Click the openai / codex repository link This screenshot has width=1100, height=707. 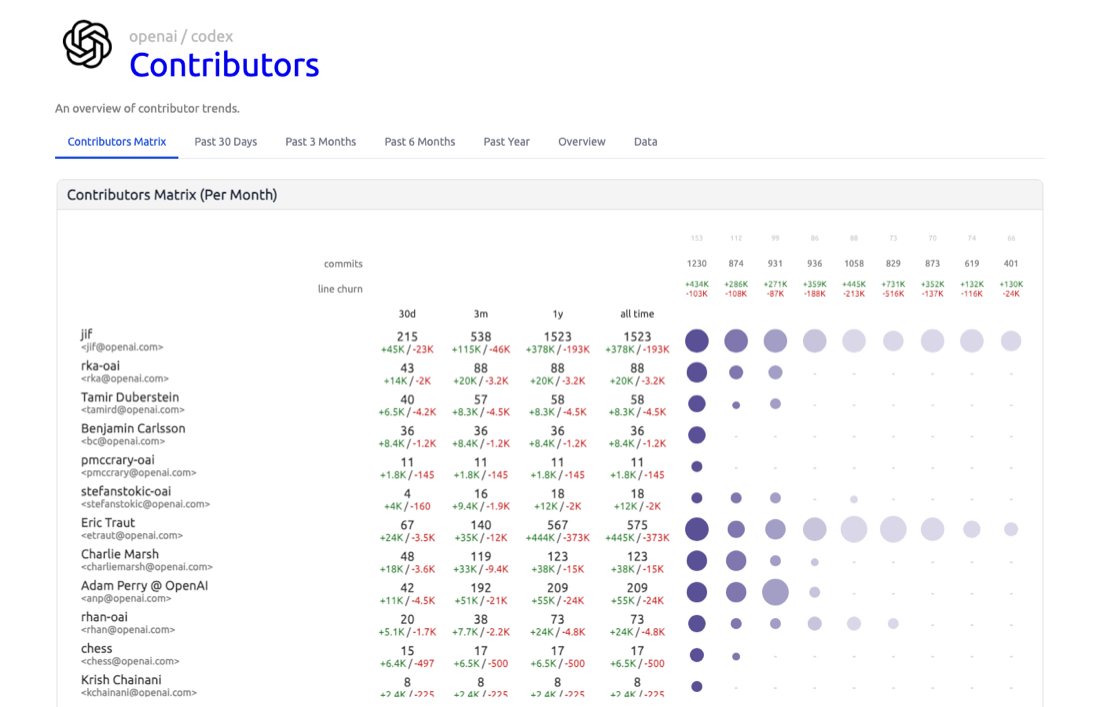(181, 36)
